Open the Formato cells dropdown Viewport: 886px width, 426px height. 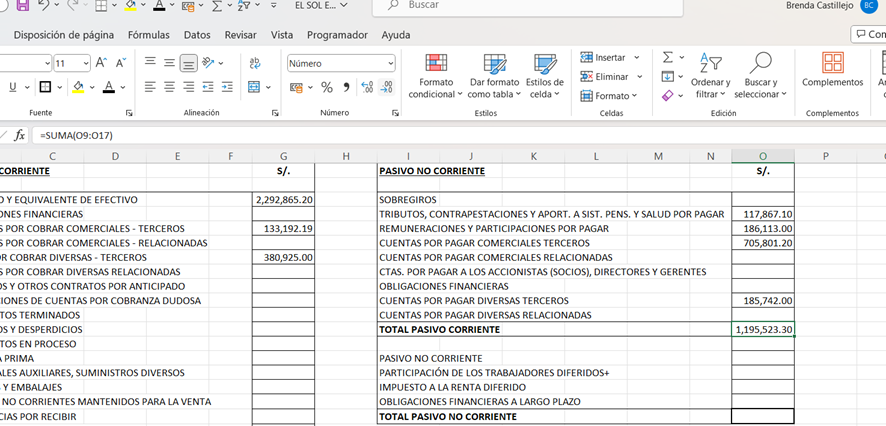(x=609, y=95)
